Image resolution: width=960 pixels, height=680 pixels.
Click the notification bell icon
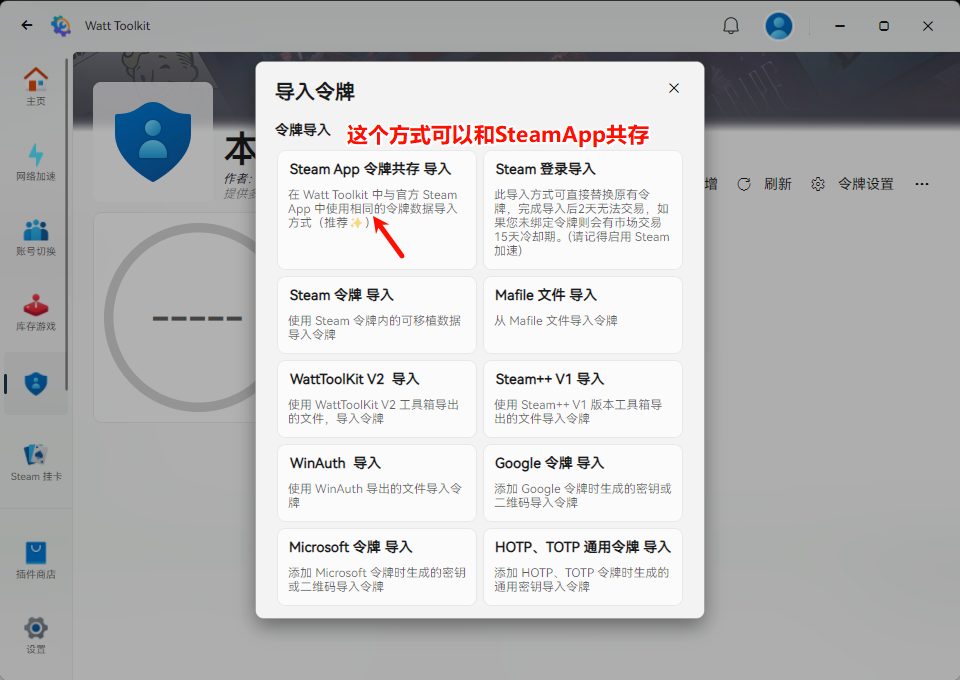(x=731, y=26)
